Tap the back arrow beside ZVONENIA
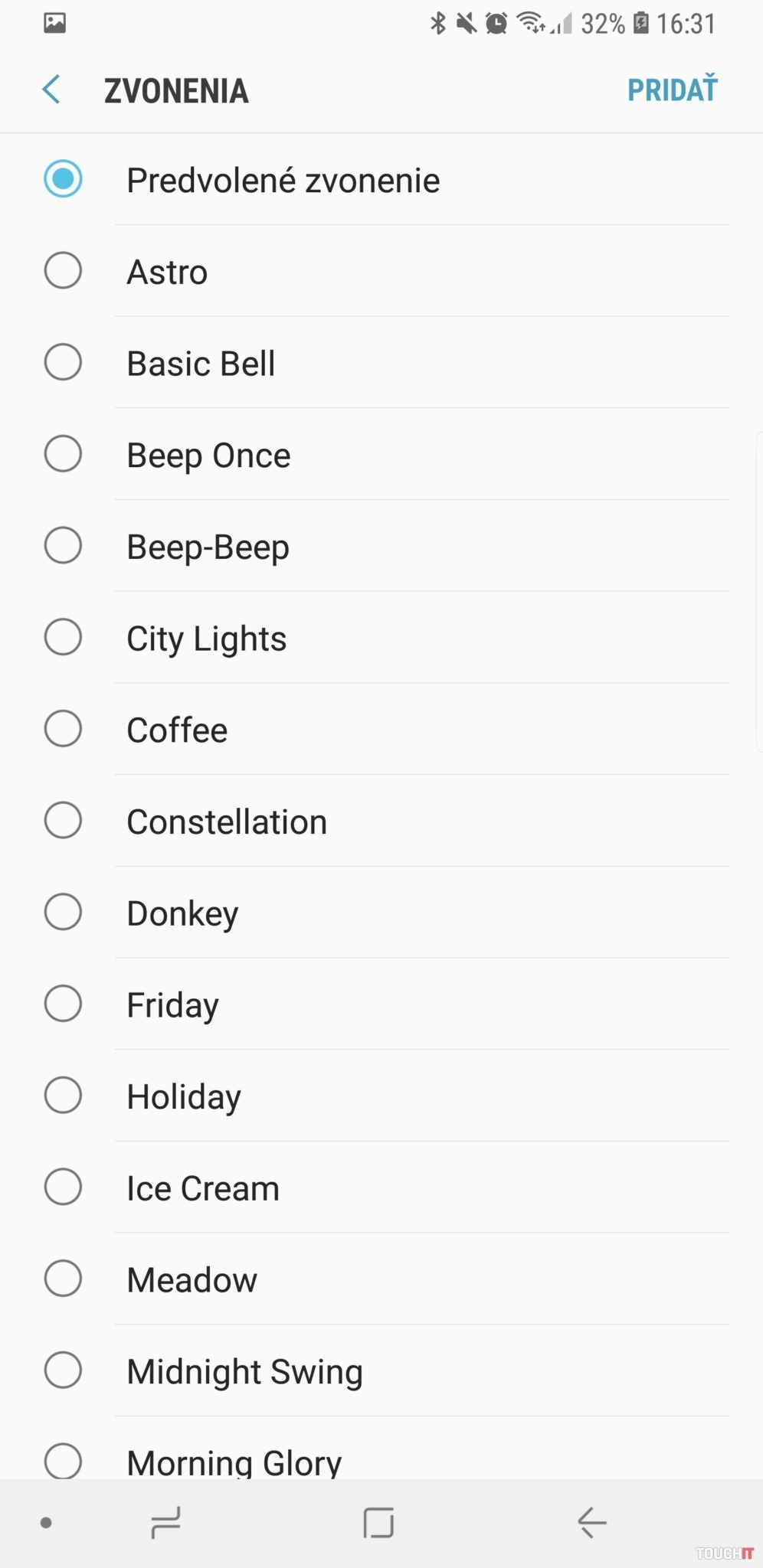Viewport: 763px width, 1568px height. point(51,90)
